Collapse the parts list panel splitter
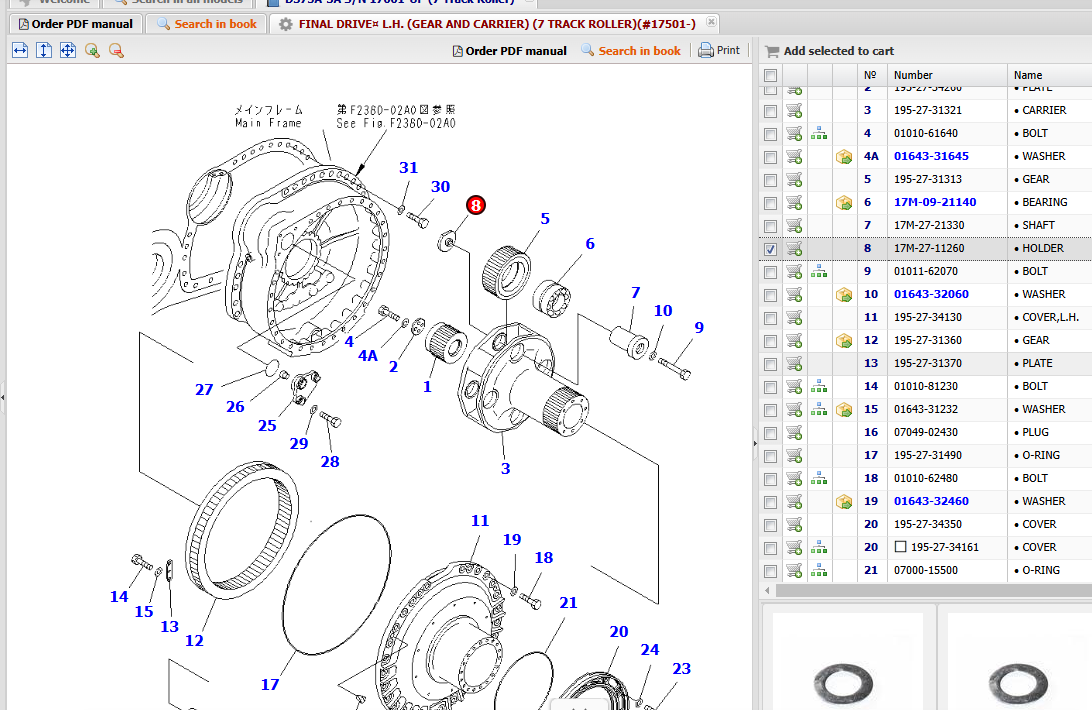1092x710 pixels. [x=755, y=442]
